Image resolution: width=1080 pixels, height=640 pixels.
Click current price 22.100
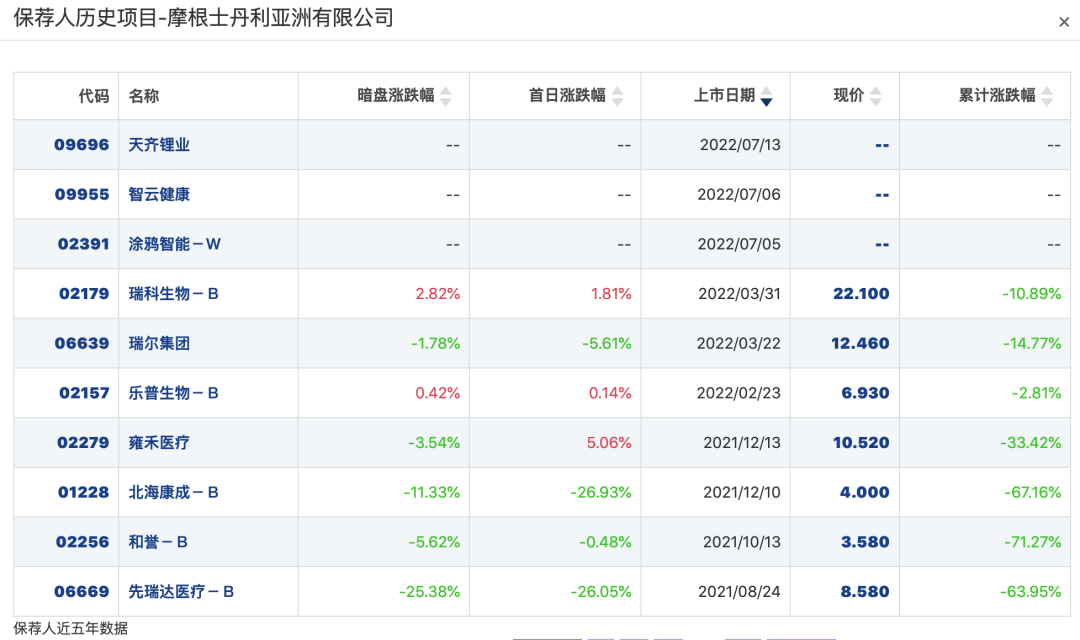861,293
